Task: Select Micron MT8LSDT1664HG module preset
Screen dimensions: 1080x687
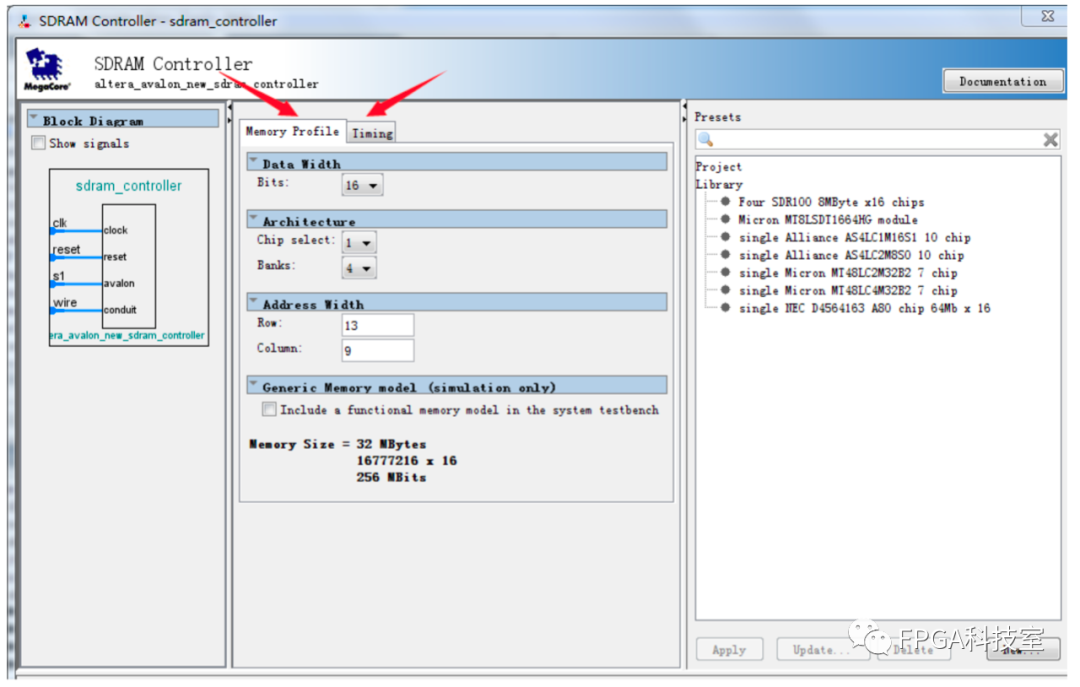Action: (x=827, y=220)
